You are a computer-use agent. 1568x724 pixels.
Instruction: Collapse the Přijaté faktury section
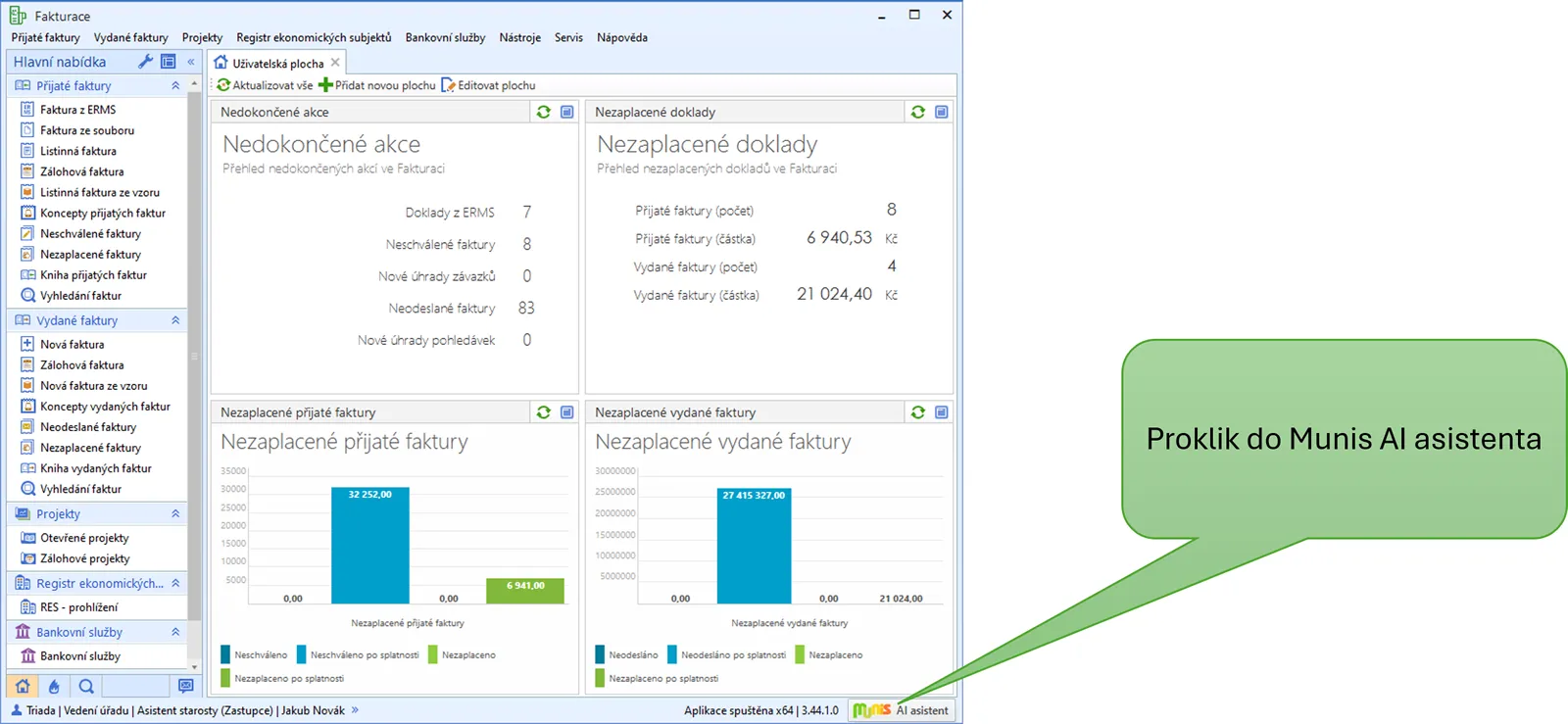coord(175,86)
